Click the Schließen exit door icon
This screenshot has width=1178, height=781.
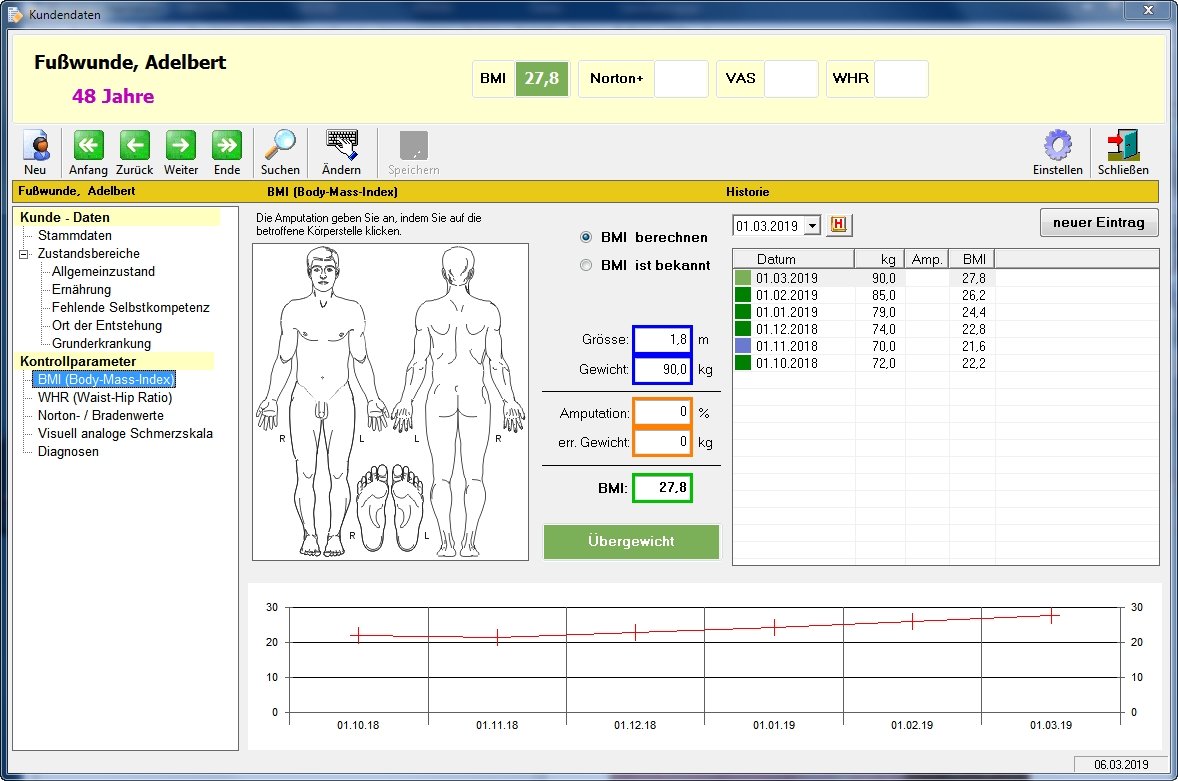pyautogui.click(x=1123, y=146)
